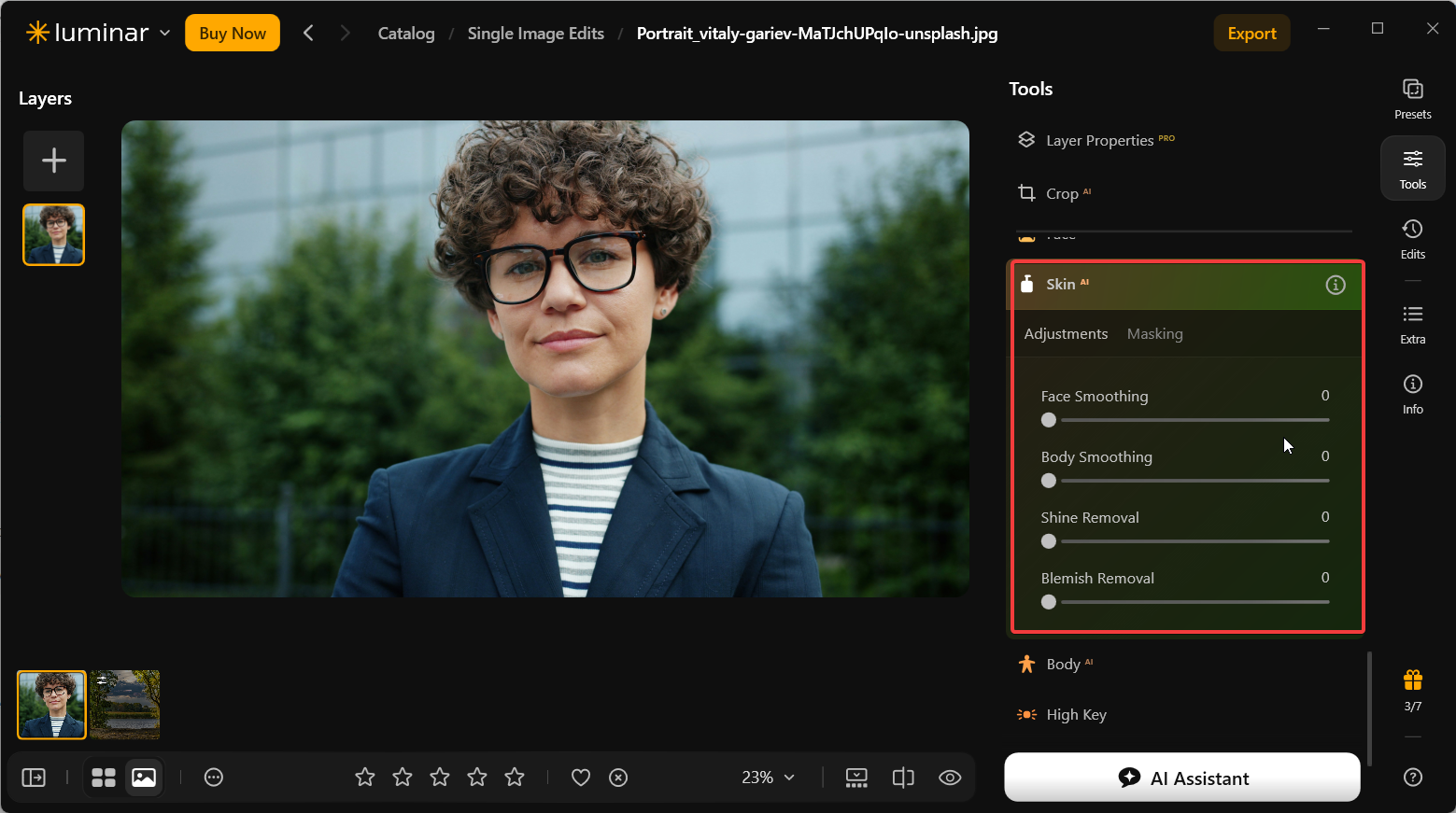Toggle before/after compare view
This screenshot has height=813, width=1456.
point(903,778)
